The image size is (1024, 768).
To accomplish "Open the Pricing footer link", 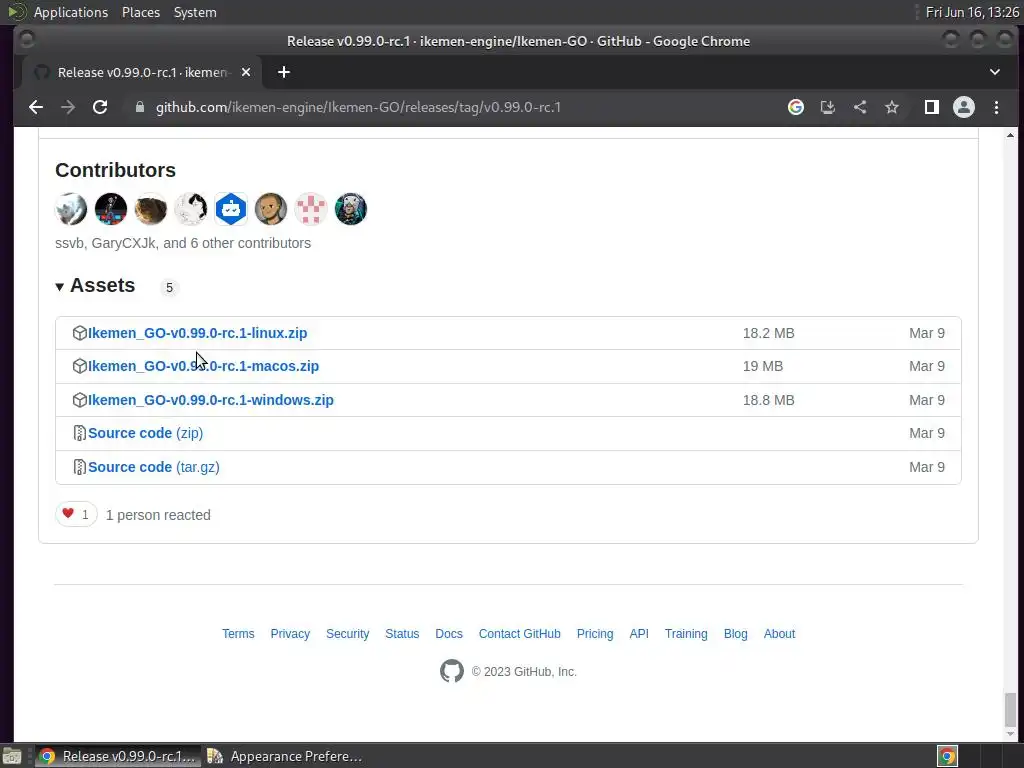I will pyautogui.click(x=595, y=634).
